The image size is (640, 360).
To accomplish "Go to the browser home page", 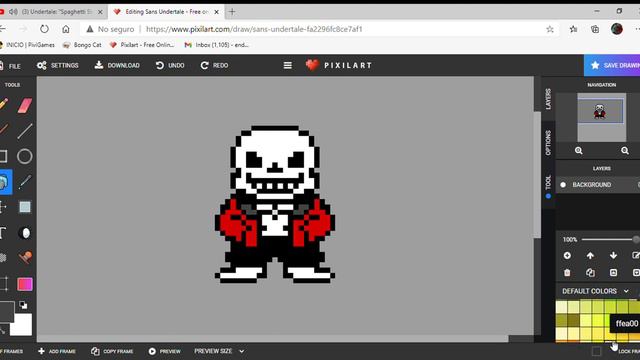I will (66, 29).
